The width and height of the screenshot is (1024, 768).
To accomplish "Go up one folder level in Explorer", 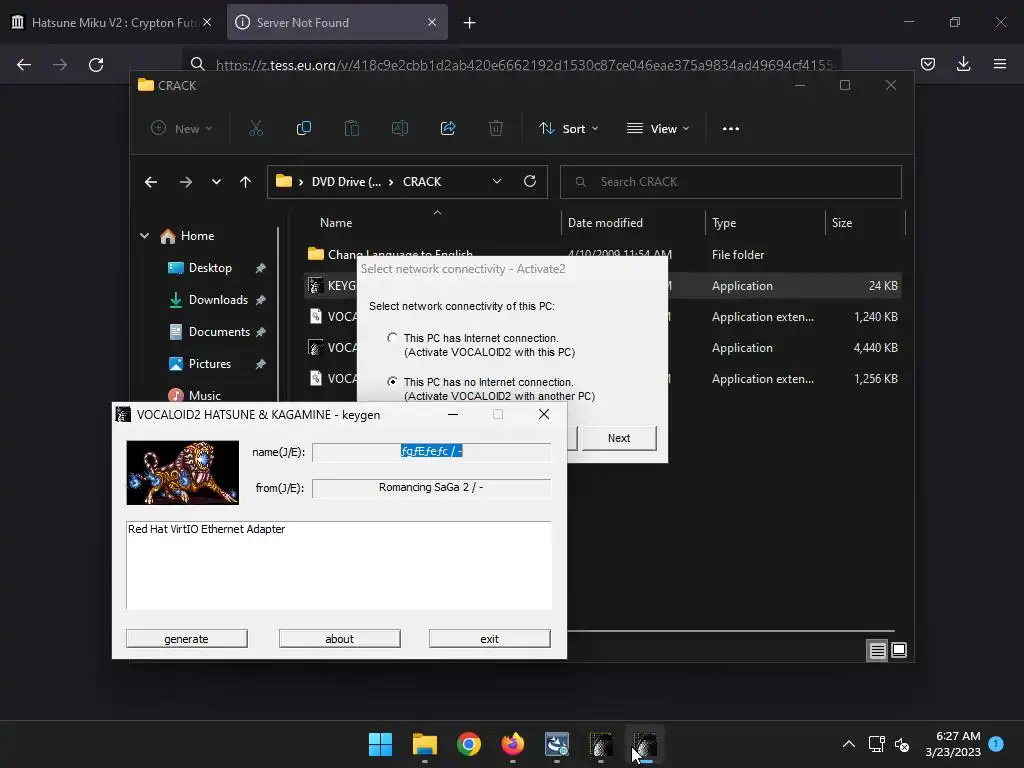I will 246,182.
